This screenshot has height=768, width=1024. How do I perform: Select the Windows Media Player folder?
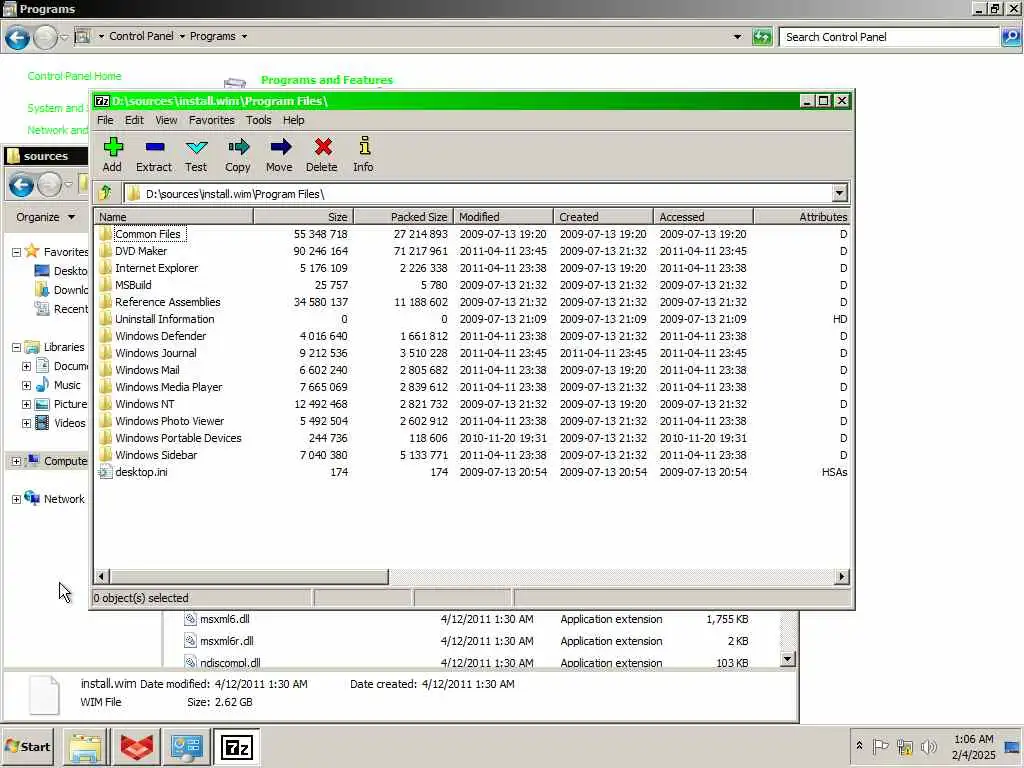click(168, 387)
